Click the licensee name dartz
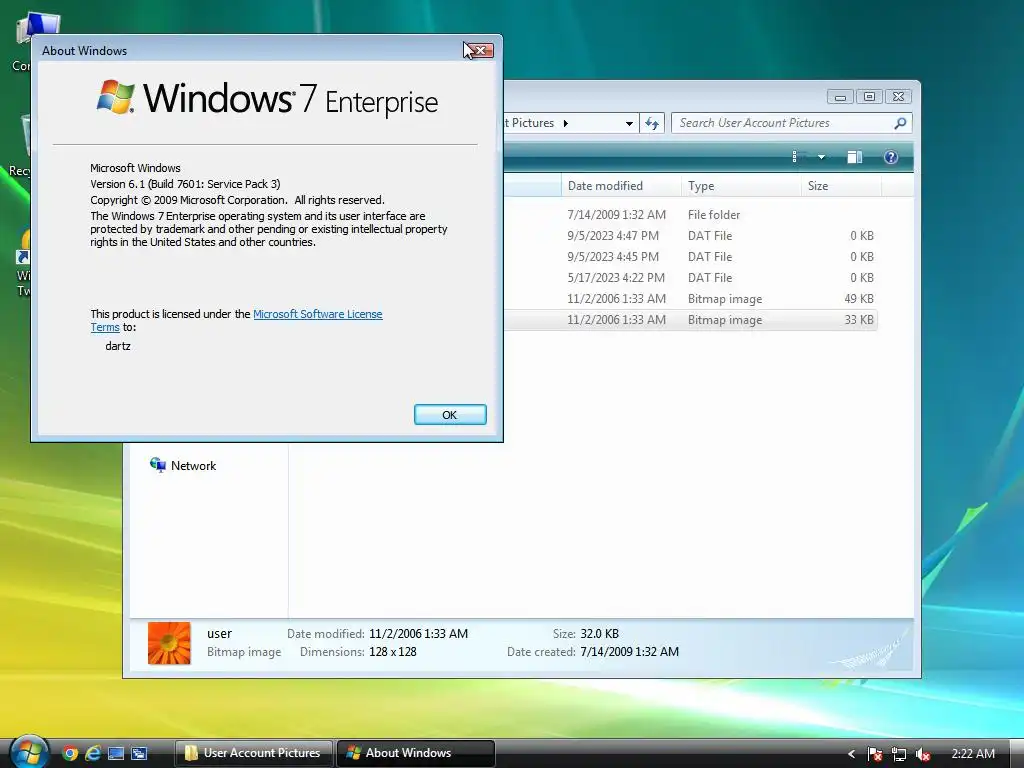This screenshot has width=1024, height=768. (118, 346)
